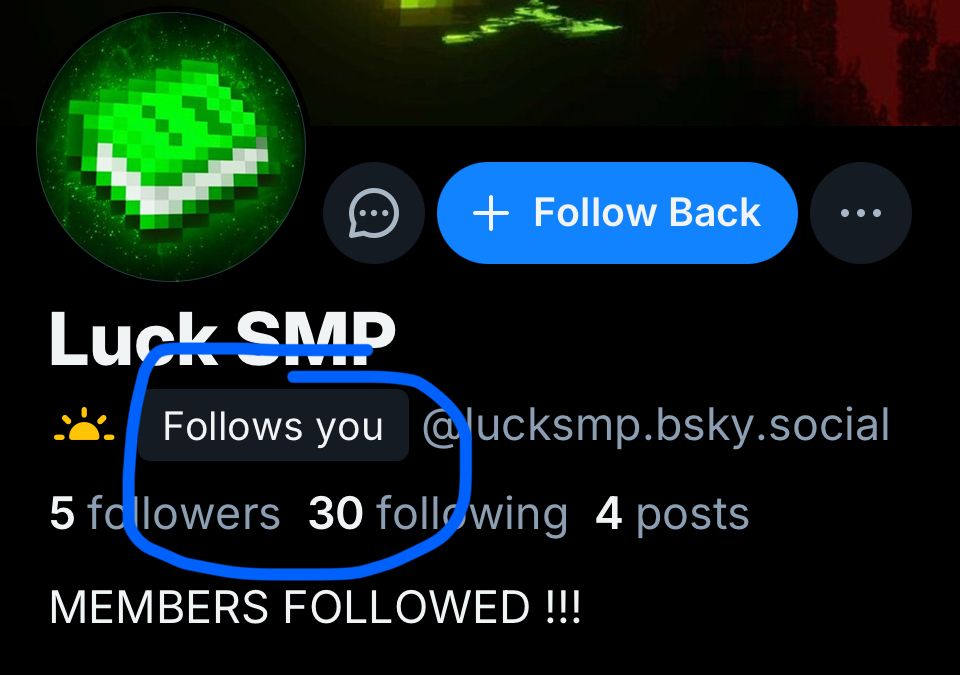960x675 pixels.
Task: Open the three-dot more options menu
Action: tap(861, 213)
